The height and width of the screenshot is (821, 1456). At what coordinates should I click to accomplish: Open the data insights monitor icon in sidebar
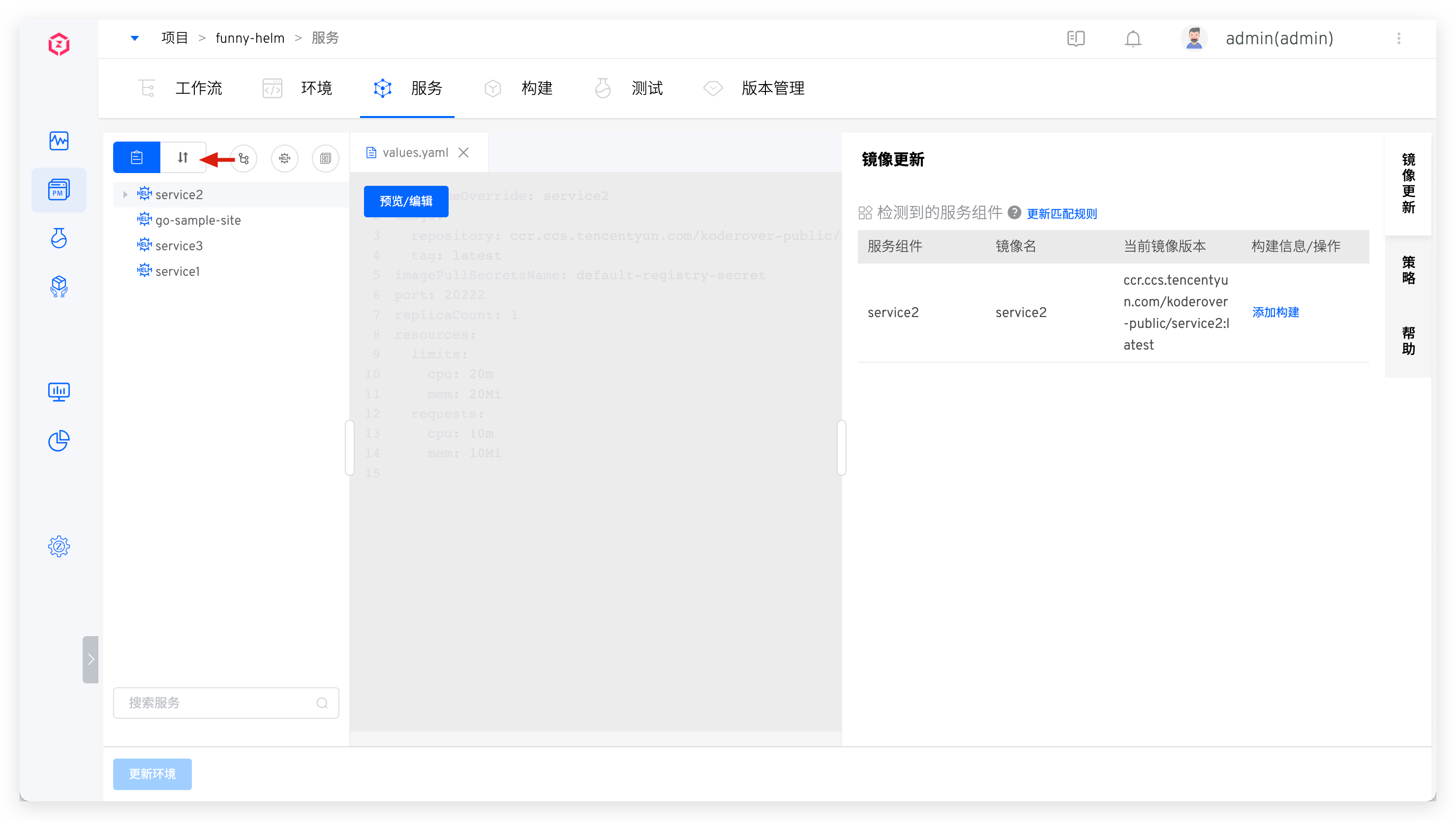(60, 391)
